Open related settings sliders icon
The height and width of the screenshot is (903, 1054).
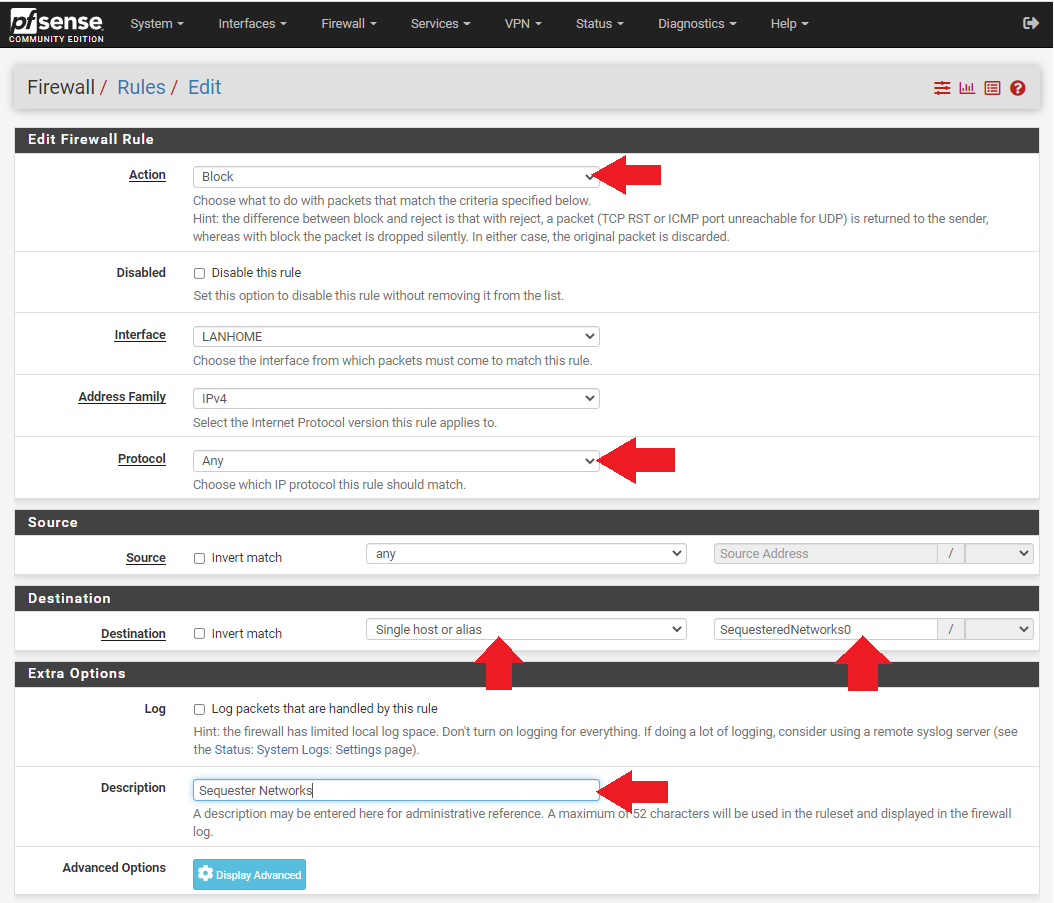[x=942, y=88]
